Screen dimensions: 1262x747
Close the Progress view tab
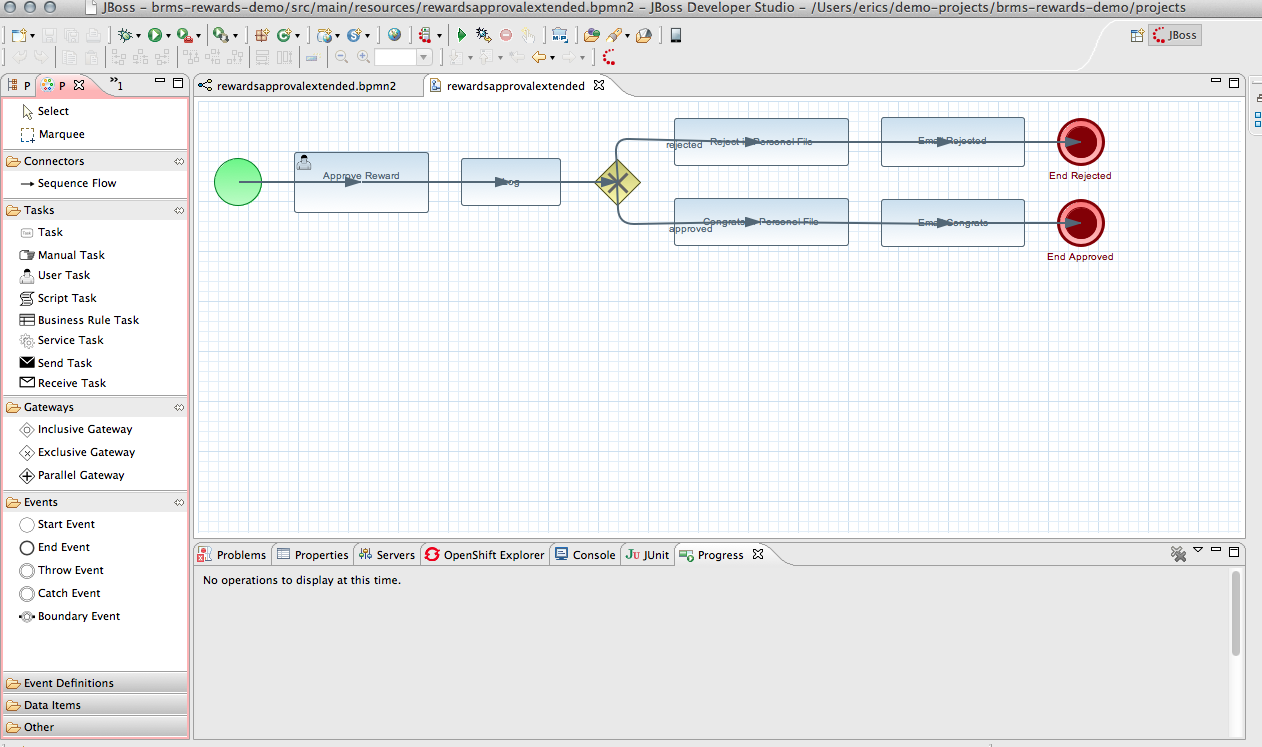(x=758, y=554)
